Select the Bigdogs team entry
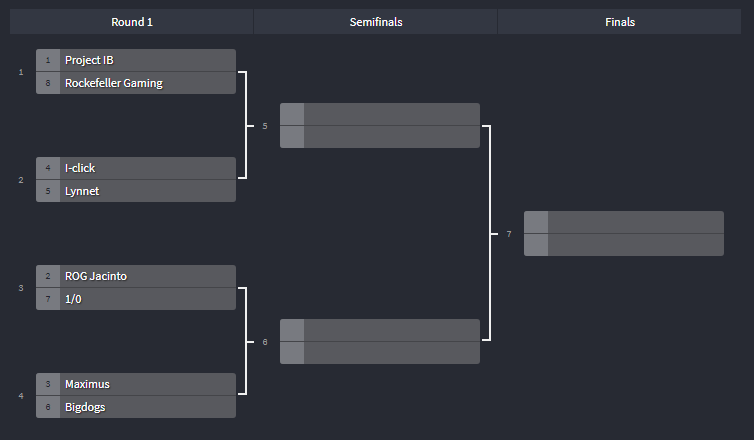The height and width of the screenshot is (440, 754). pyautogui.click(x=147, y=407)
